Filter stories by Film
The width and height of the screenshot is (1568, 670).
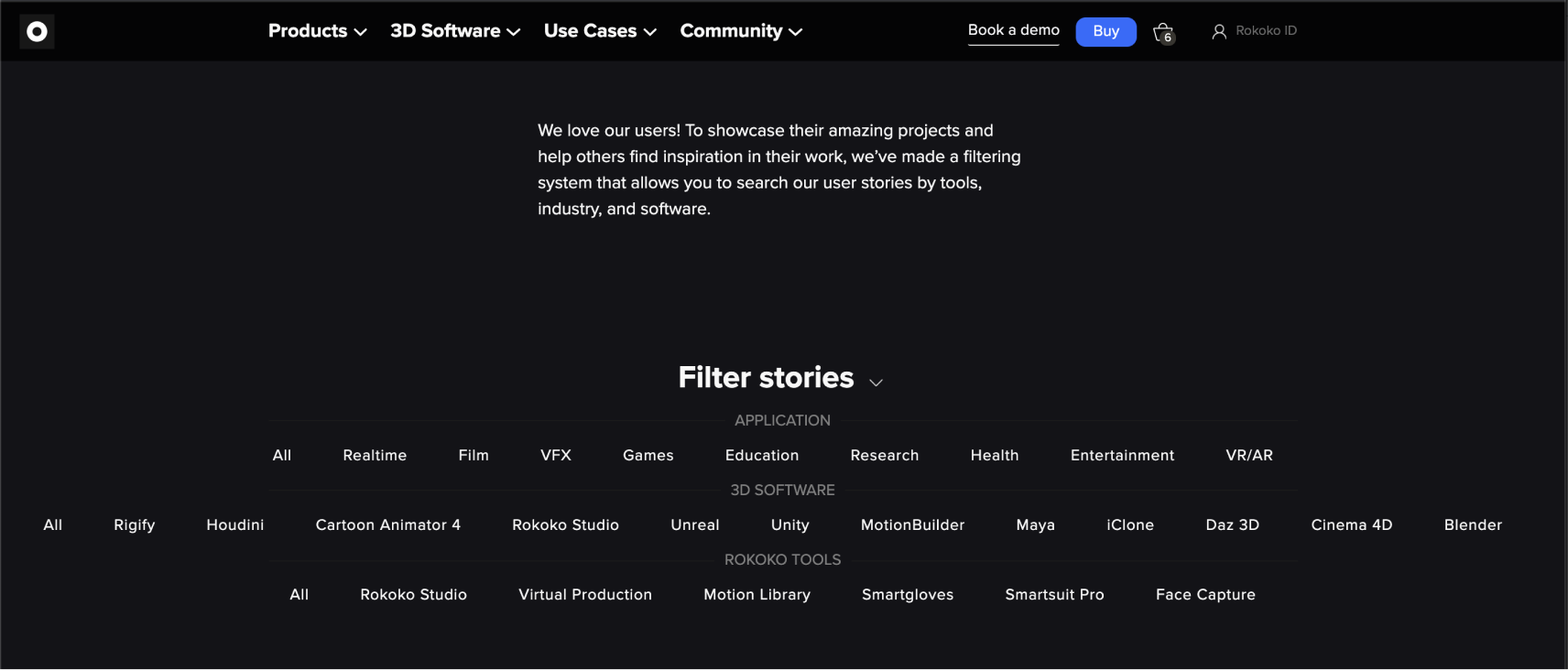pyautogui.click(x=474, y=456)
